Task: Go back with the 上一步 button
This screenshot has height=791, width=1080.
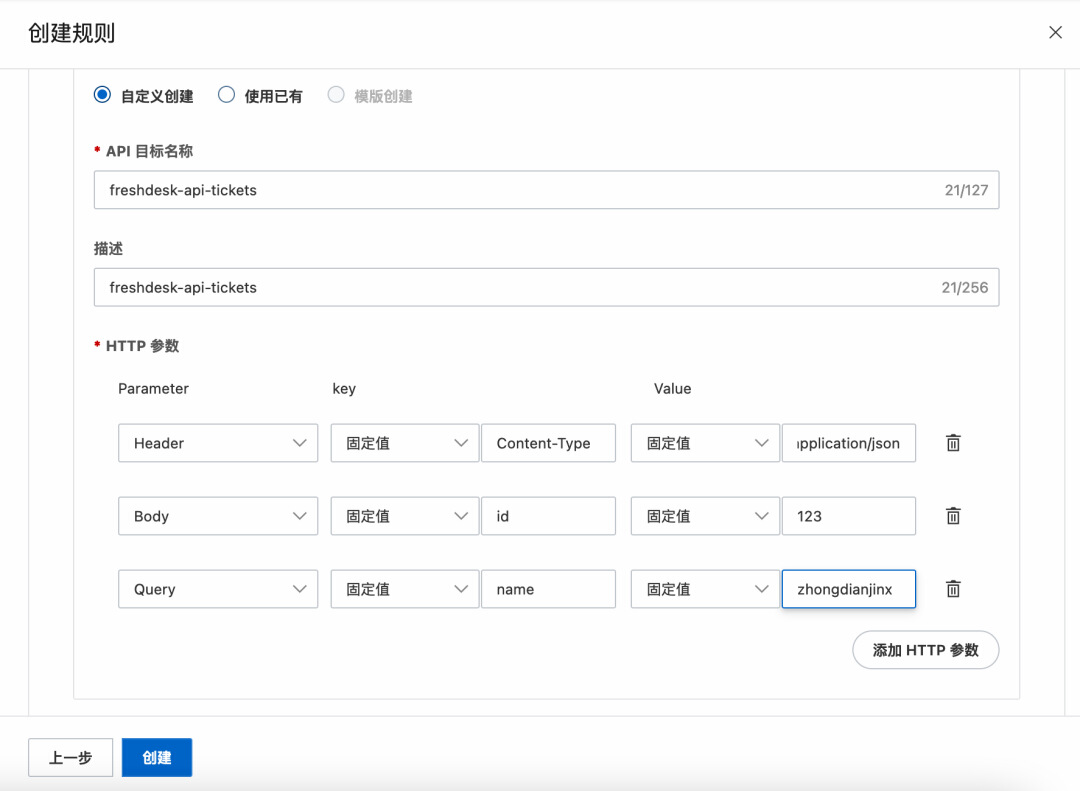Action: click(70, 757)
